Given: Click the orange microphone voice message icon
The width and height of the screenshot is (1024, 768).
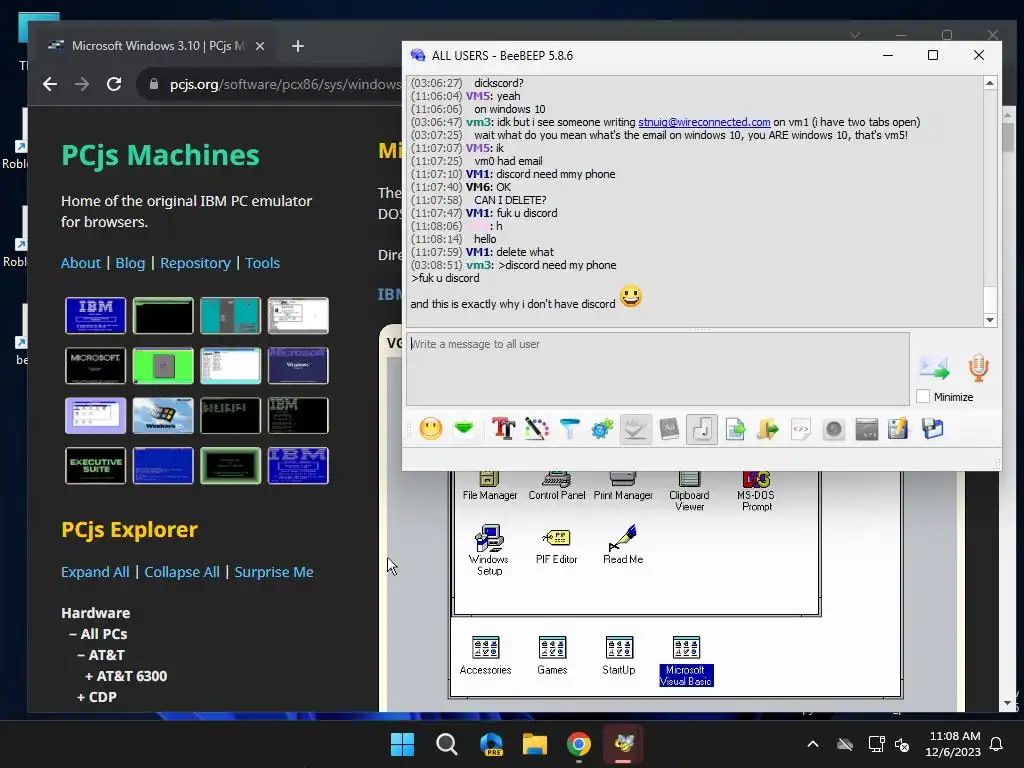Looking at the screenshot, I should pos(978,368).
